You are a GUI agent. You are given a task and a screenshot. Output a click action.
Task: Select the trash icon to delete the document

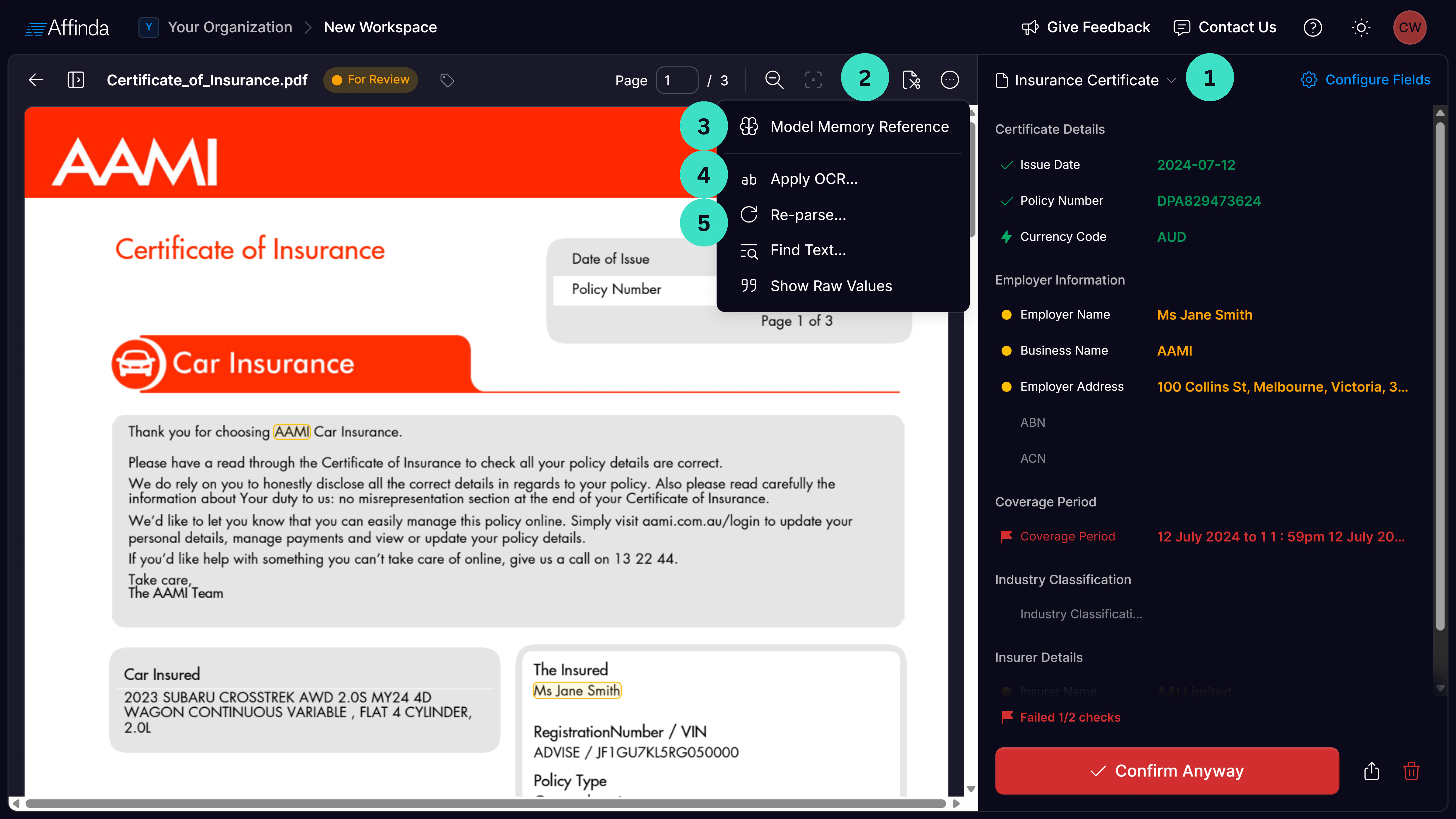(1411, 771)
